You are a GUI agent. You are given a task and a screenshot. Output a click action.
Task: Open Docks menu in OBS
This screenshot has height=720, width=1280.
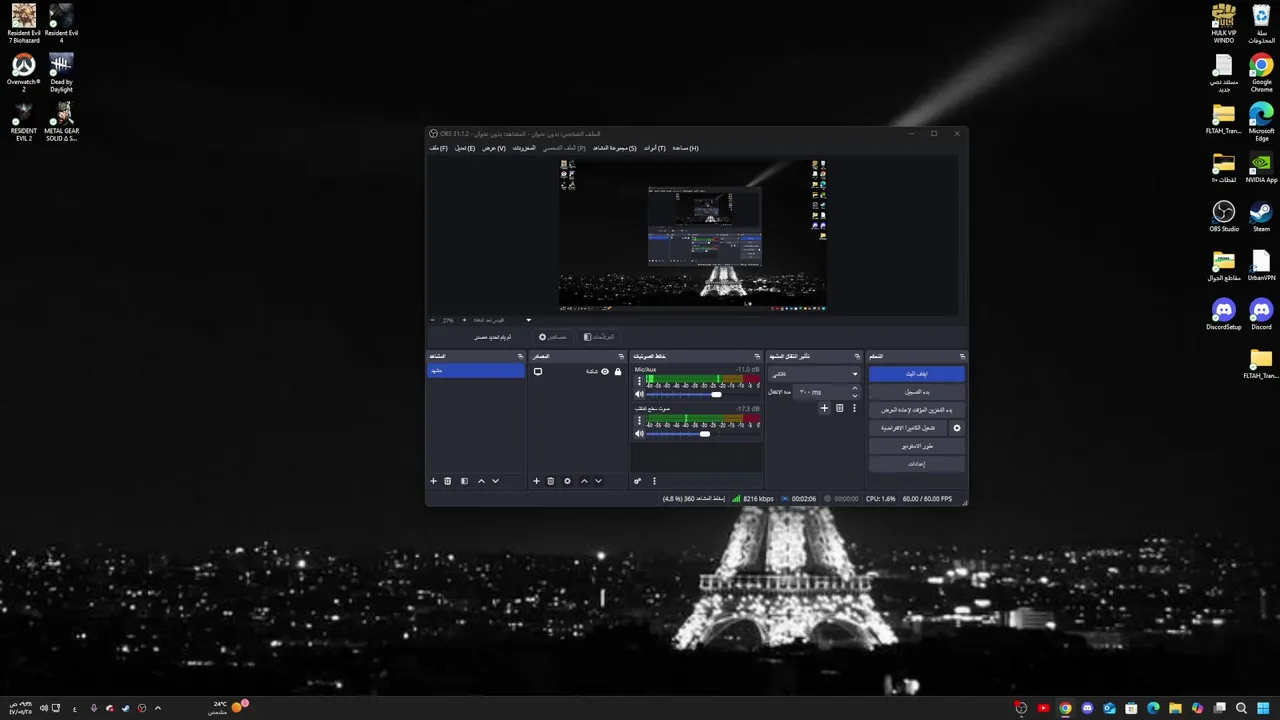pyautogui.click(x=524, y=148)
